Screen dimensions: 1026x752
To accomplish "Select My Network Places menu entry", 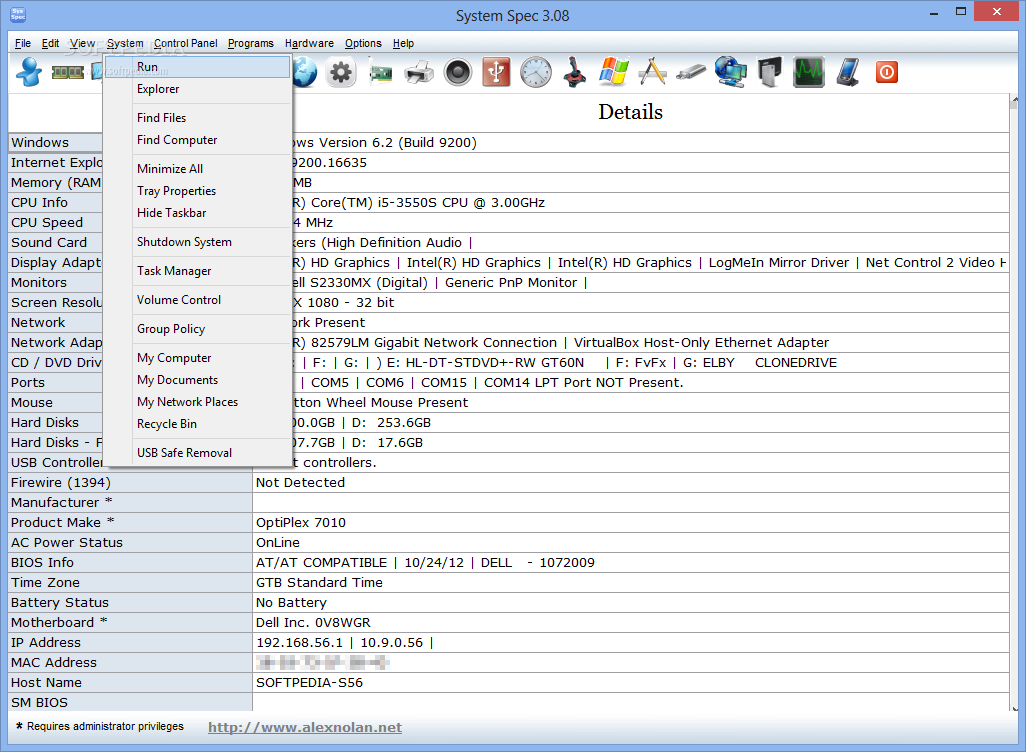I will [x=198, y=402].
